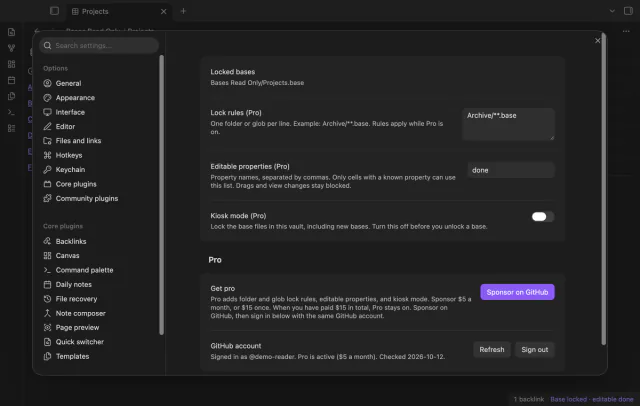The image size is (640, 406).
Task: Click the Templates copy icon
Action: (x=47, y=356)
